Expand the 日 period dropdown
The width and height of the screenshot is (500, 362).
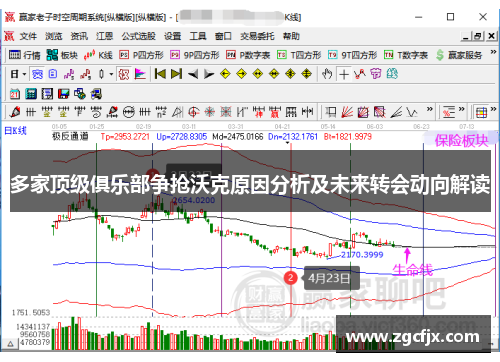point(24,74)
